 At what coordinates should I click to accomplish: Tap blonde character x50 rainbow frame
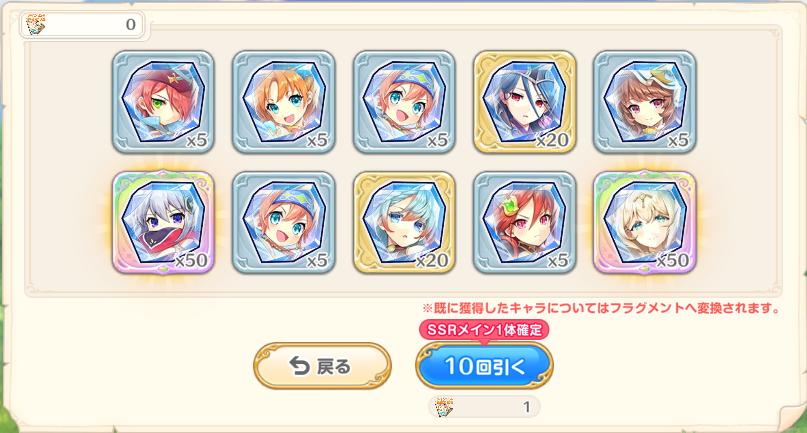click(644, 222)
